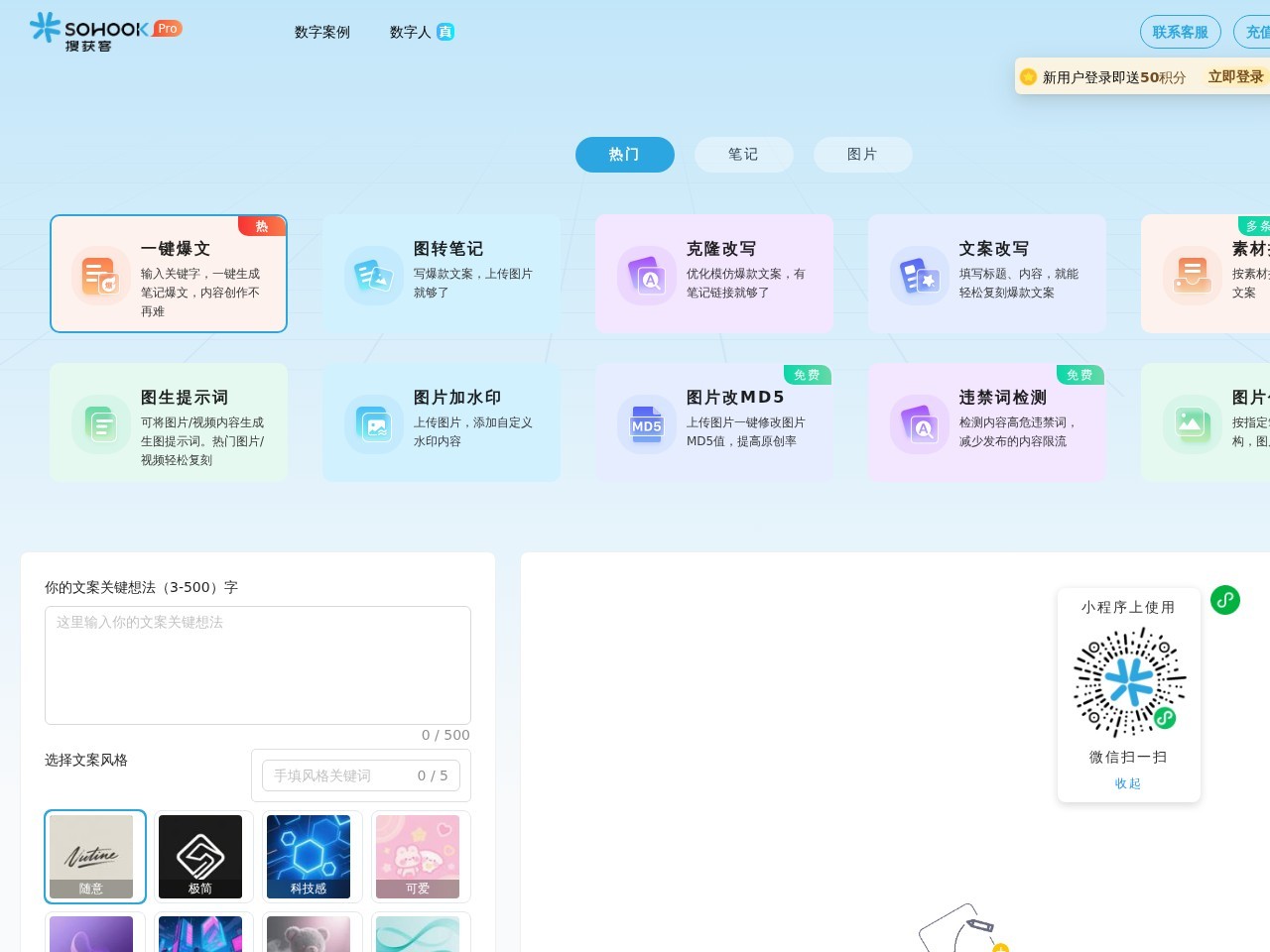The image size is (1270, 952).
Task: Select the 随意 style thumbnail
Action: coord(95,857)
